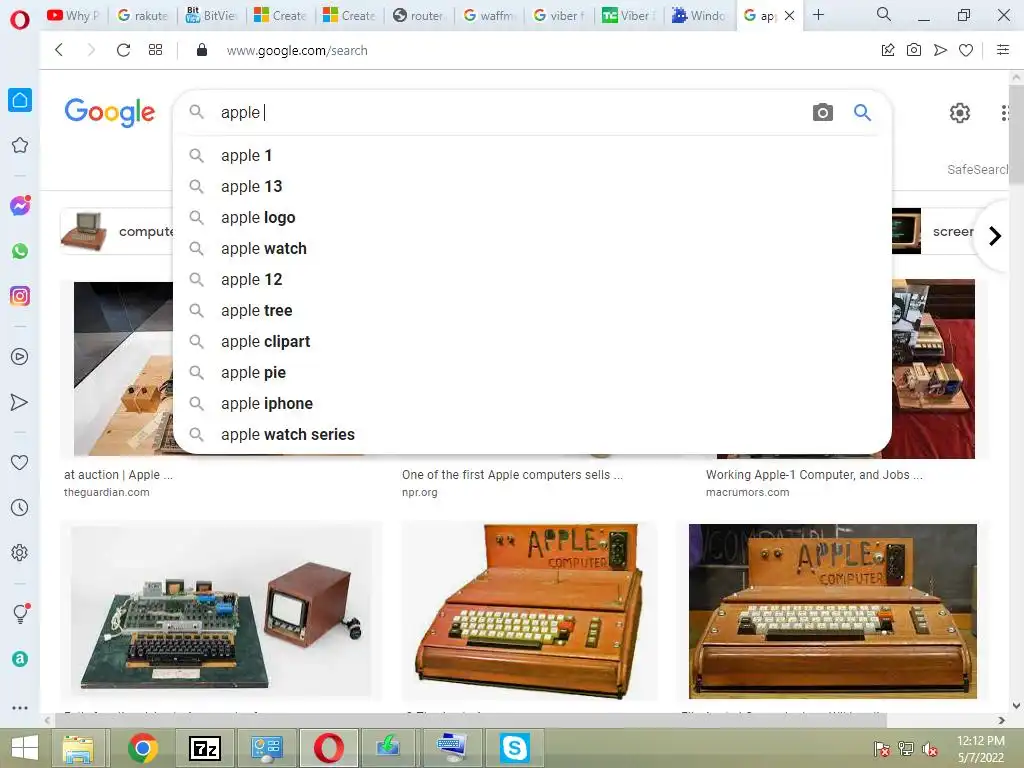
Task: Select suggestion 'apple pie'
Action: (x=532, y=372)
